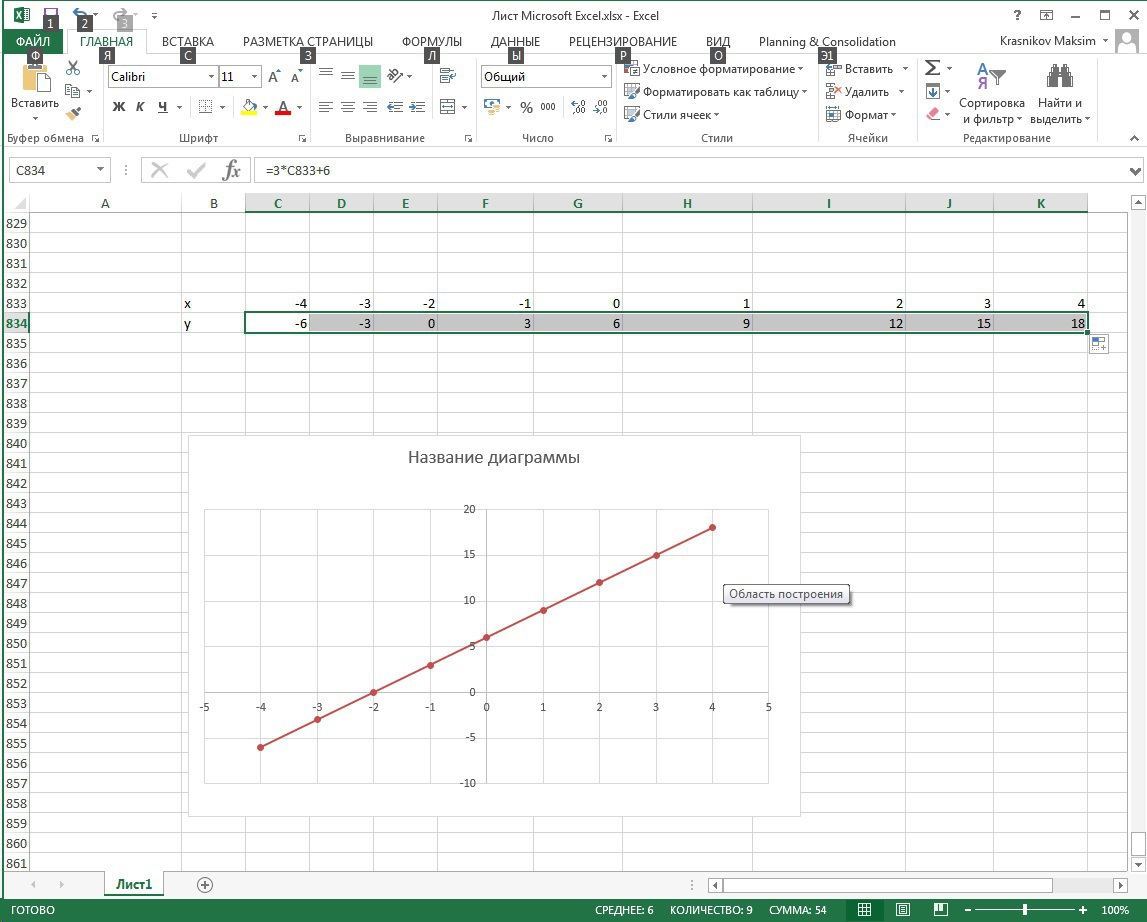
Task: Add a new sheet with plus icon
Action: 205,884
